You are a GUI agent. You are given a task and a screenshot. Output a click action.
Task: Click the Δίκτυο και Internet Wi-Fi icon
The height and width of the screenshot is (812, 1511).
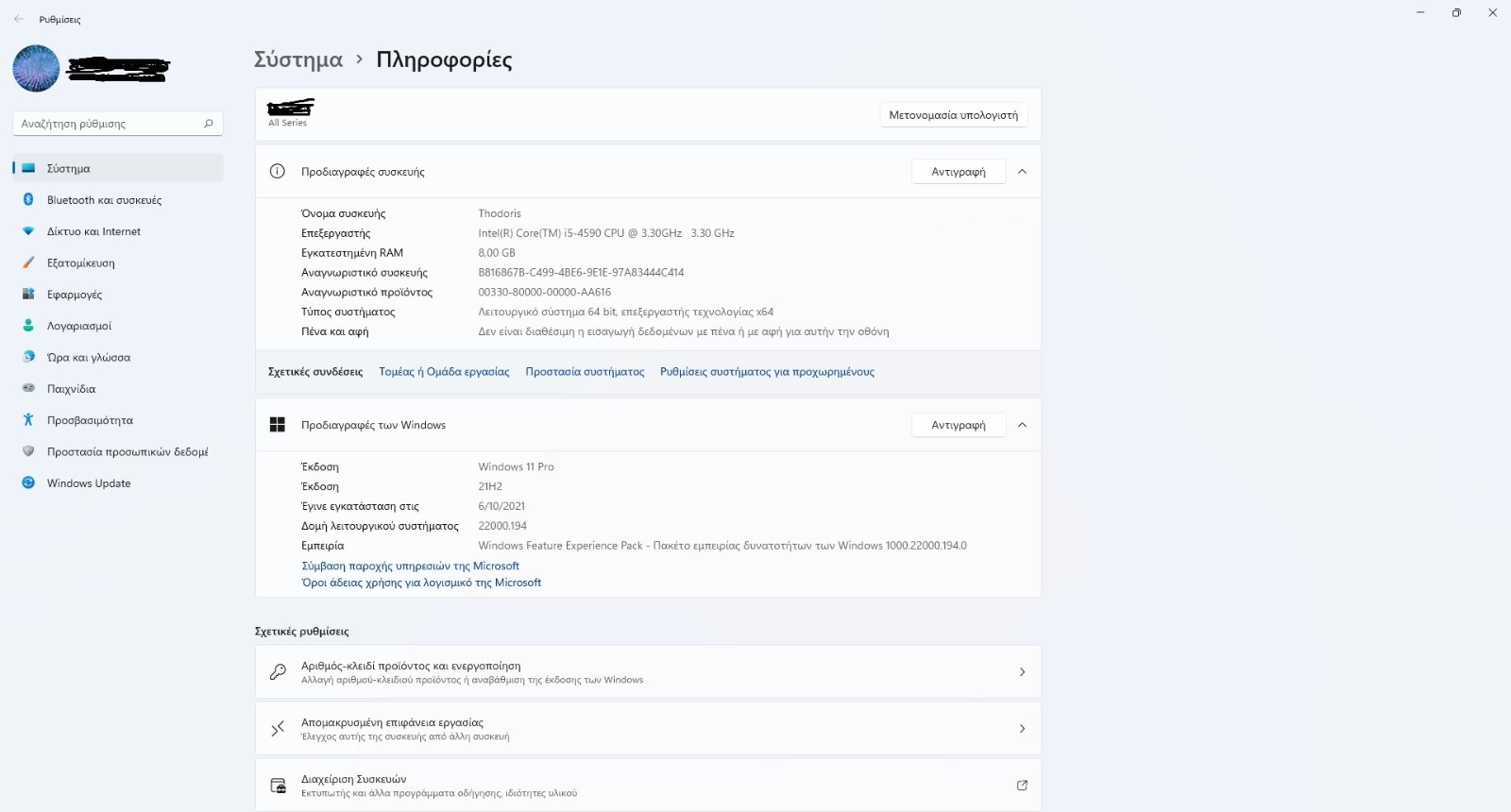[28, 231]
